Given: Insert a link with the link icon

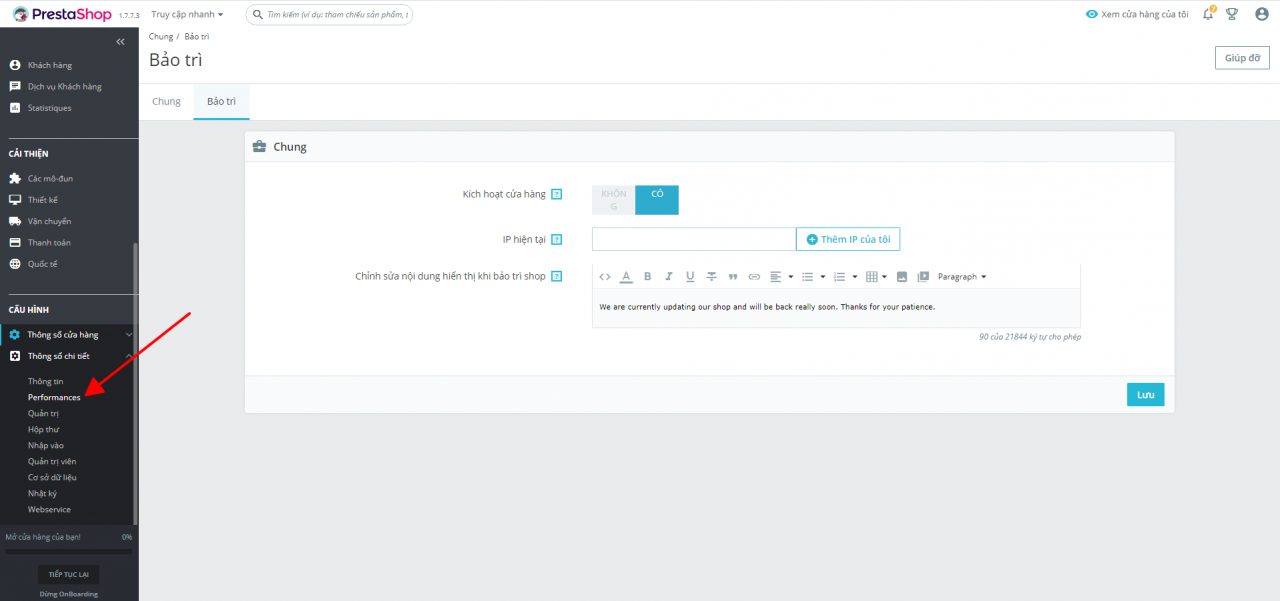Looking at the screenshot, I should 755,277.
